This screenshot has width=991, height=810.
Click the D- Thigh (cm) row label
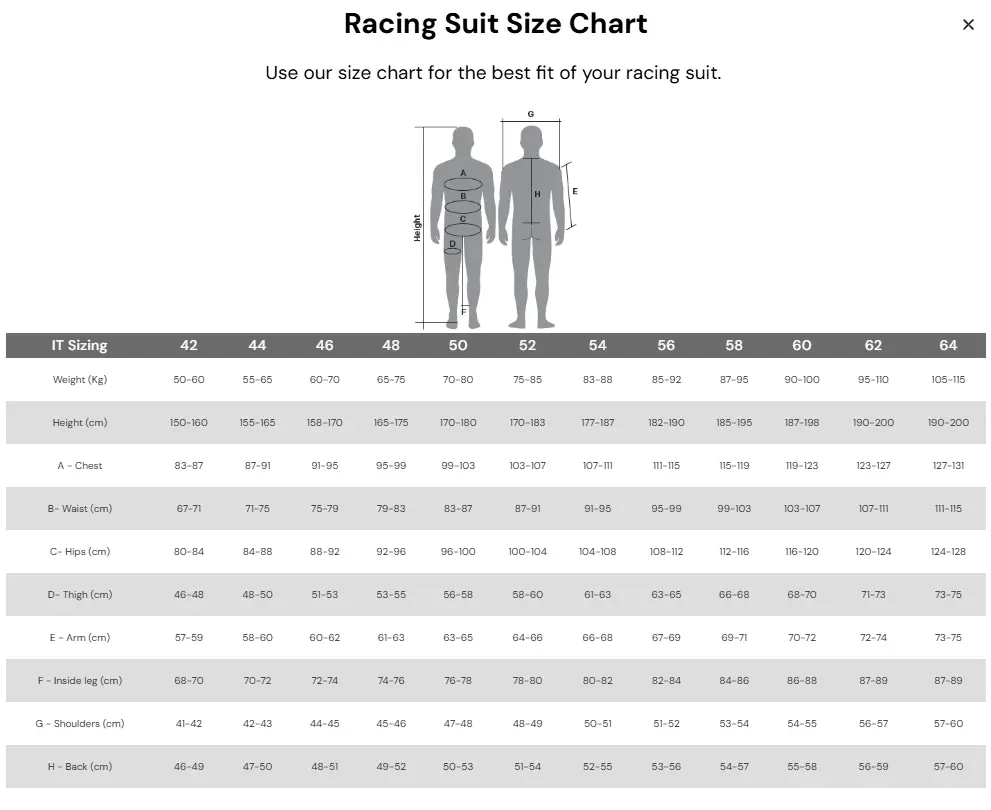coord(80,595)
